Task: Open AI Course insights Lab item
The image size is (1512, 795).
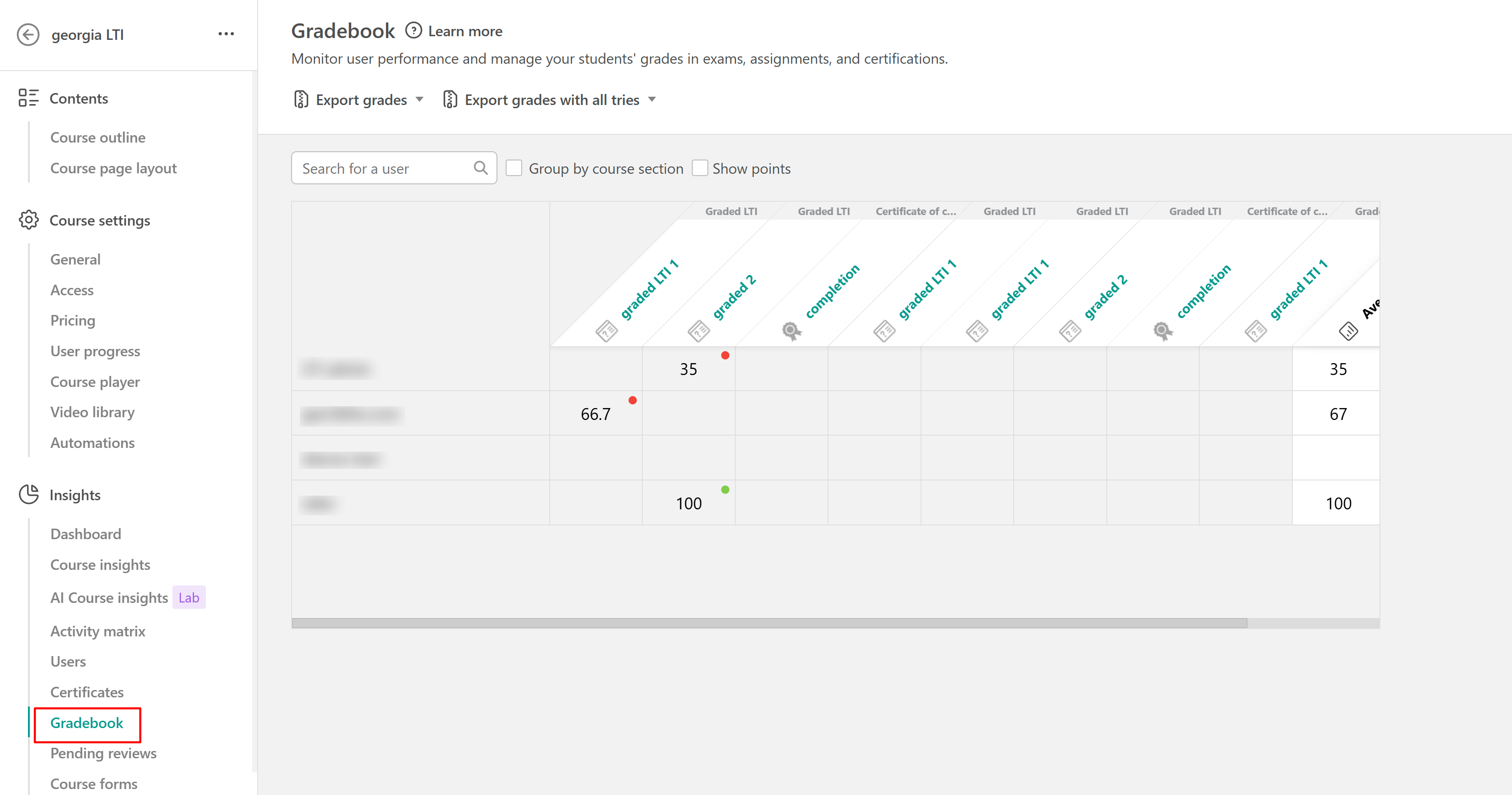Action: [109, 598]
